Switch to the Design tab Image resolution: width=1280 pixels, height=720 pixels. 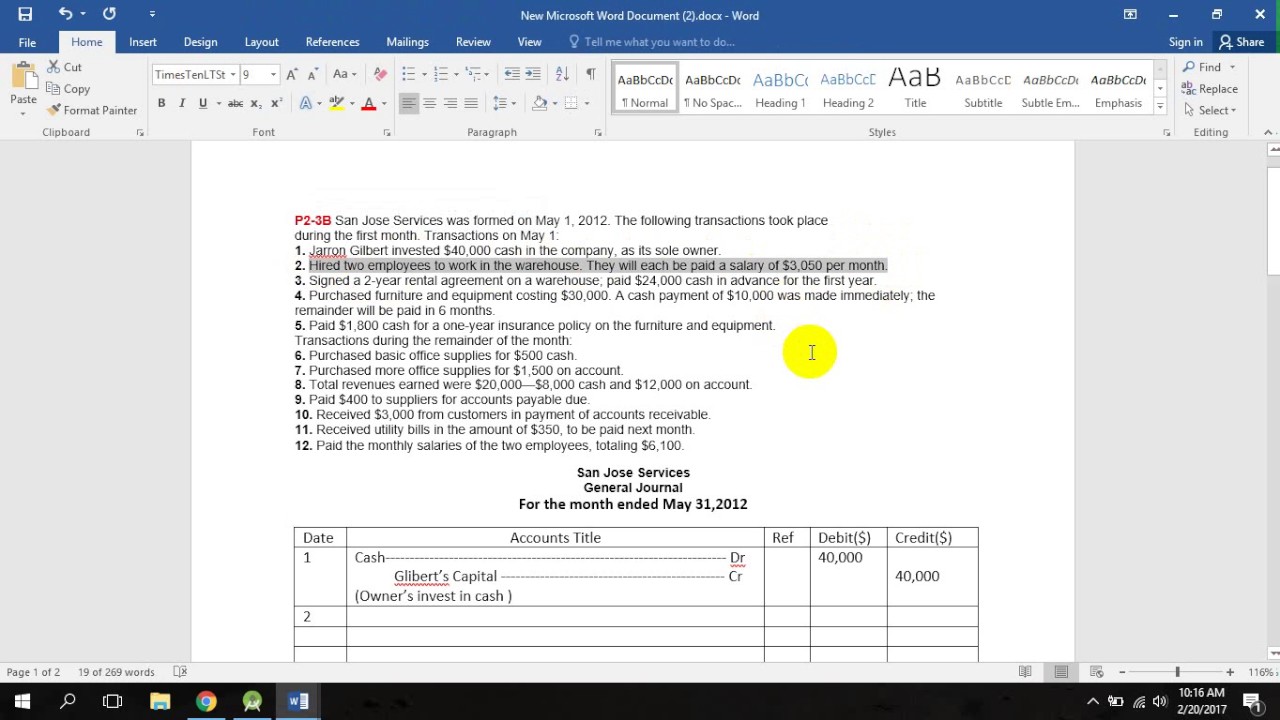[200, 42]
